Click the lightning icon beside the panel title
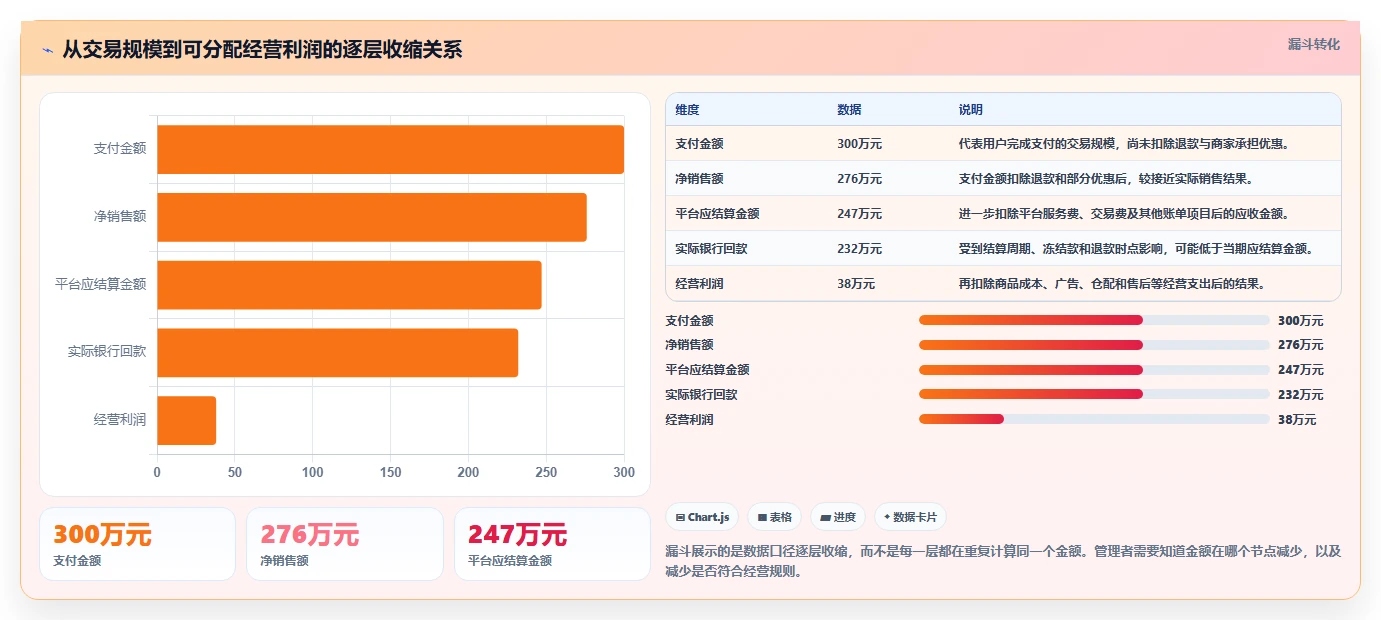 [x=47, y=50]
